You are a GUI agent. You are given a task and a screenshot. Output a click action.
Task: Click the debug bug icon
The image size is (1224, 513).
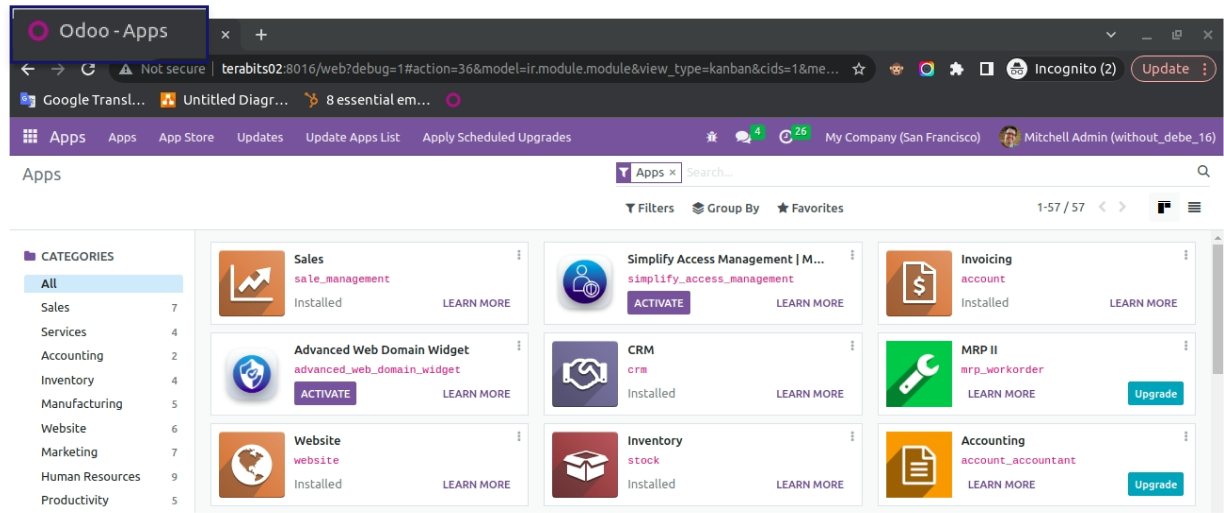pyautogui.click(x=712, y=137)
